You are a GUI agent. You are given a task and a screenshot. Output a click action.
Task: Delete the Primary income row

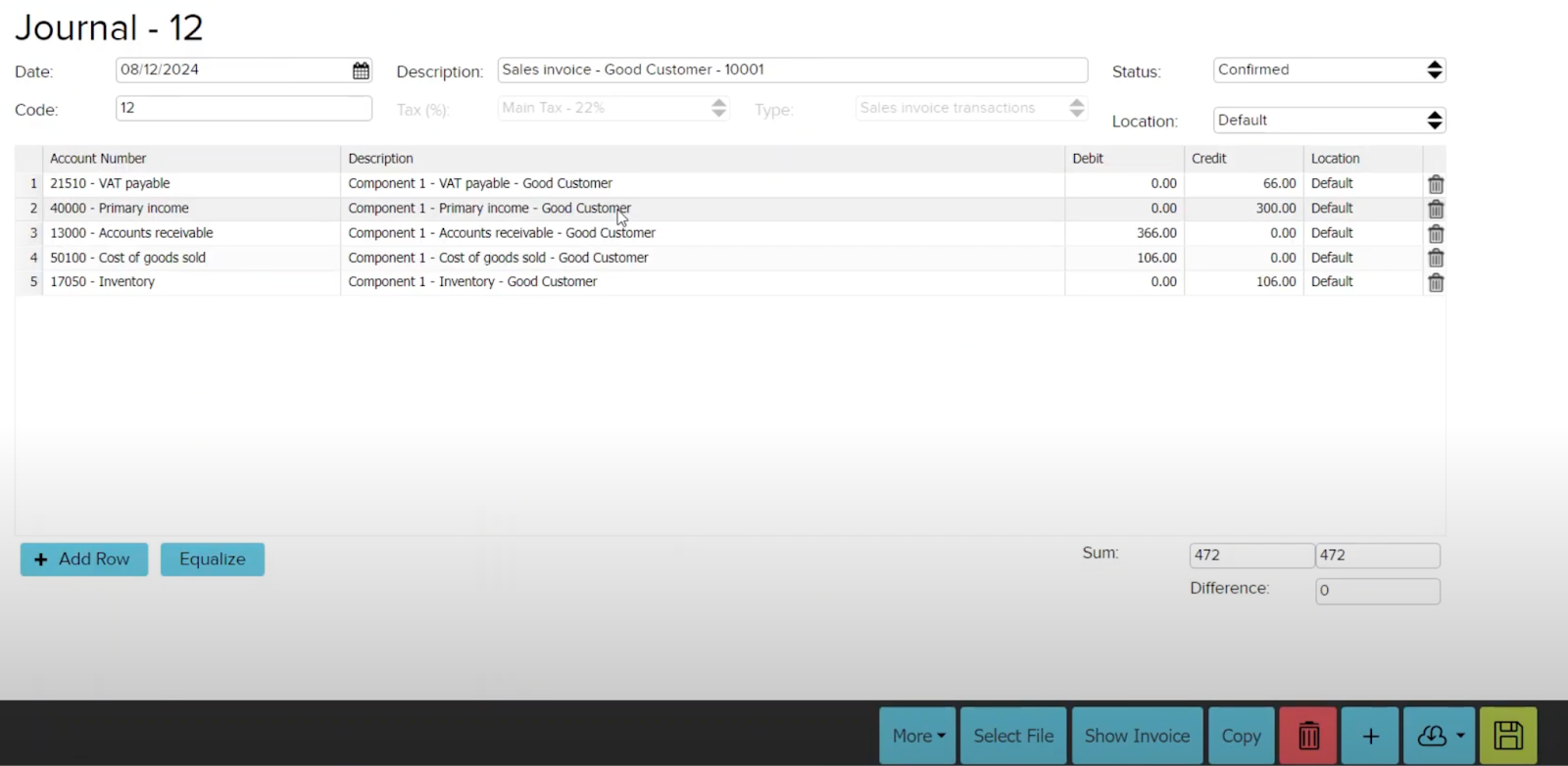tap(1435, 209)
